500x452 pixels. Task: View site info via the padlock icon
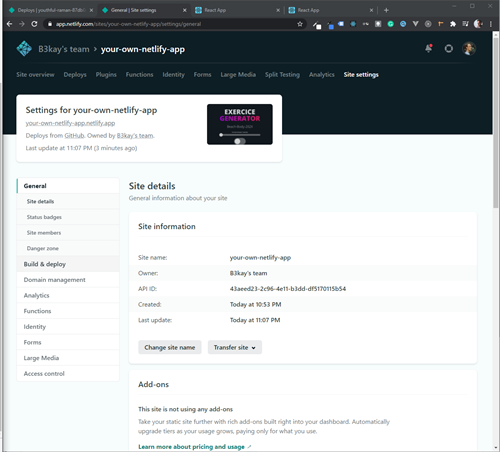click(50, 24)
